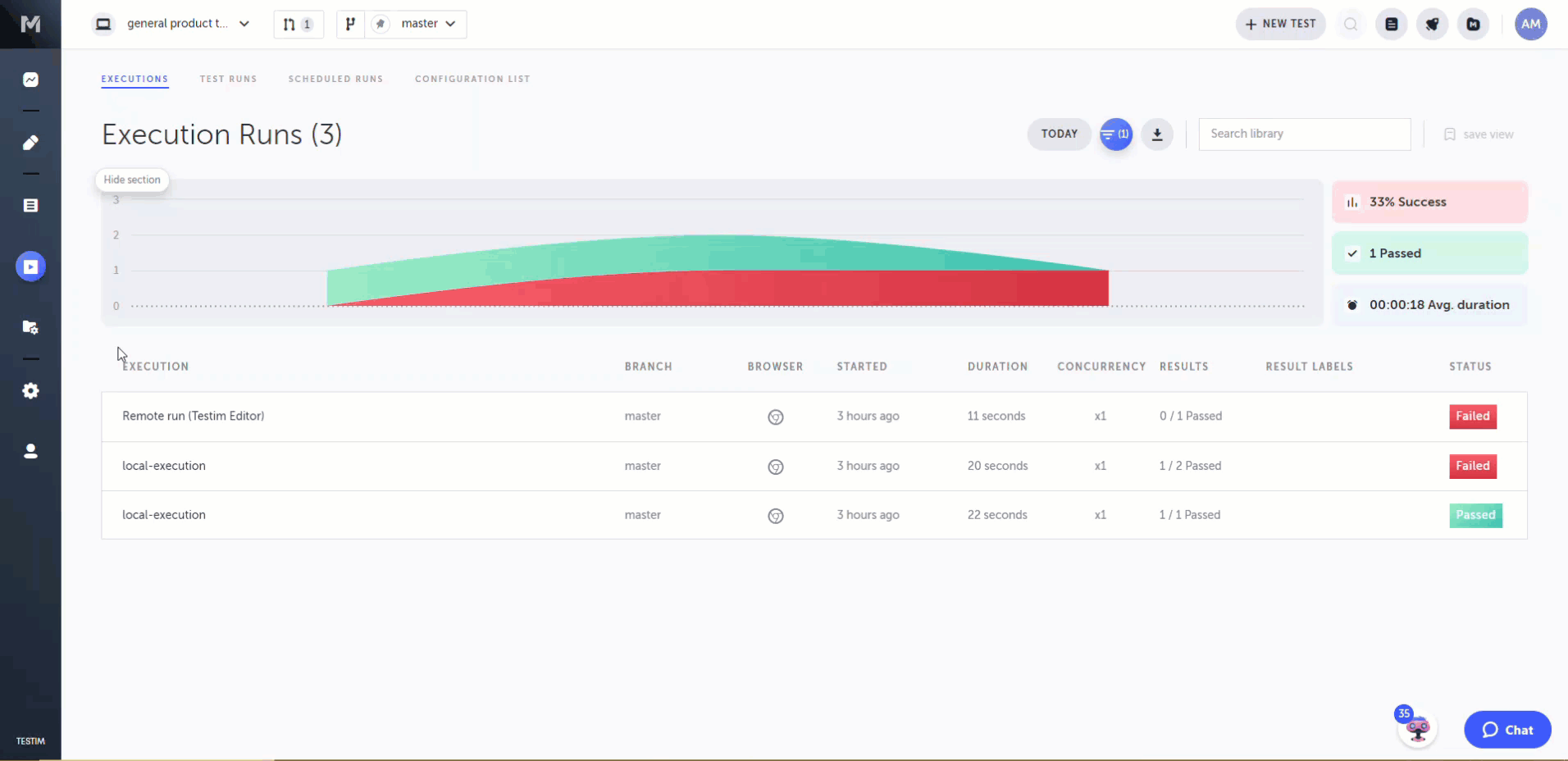
Task: Switch to the Scheduled Runs tab
Action: click(335, 79)
